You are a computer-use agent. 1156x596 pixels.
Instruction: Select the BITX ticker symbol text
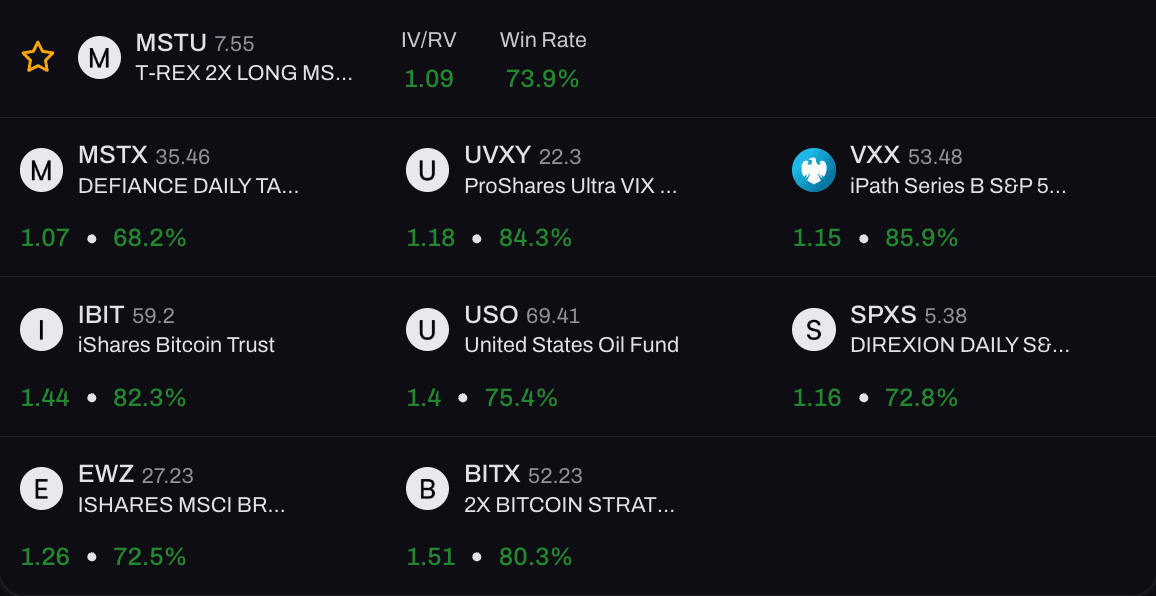click(x=492, y=475)
